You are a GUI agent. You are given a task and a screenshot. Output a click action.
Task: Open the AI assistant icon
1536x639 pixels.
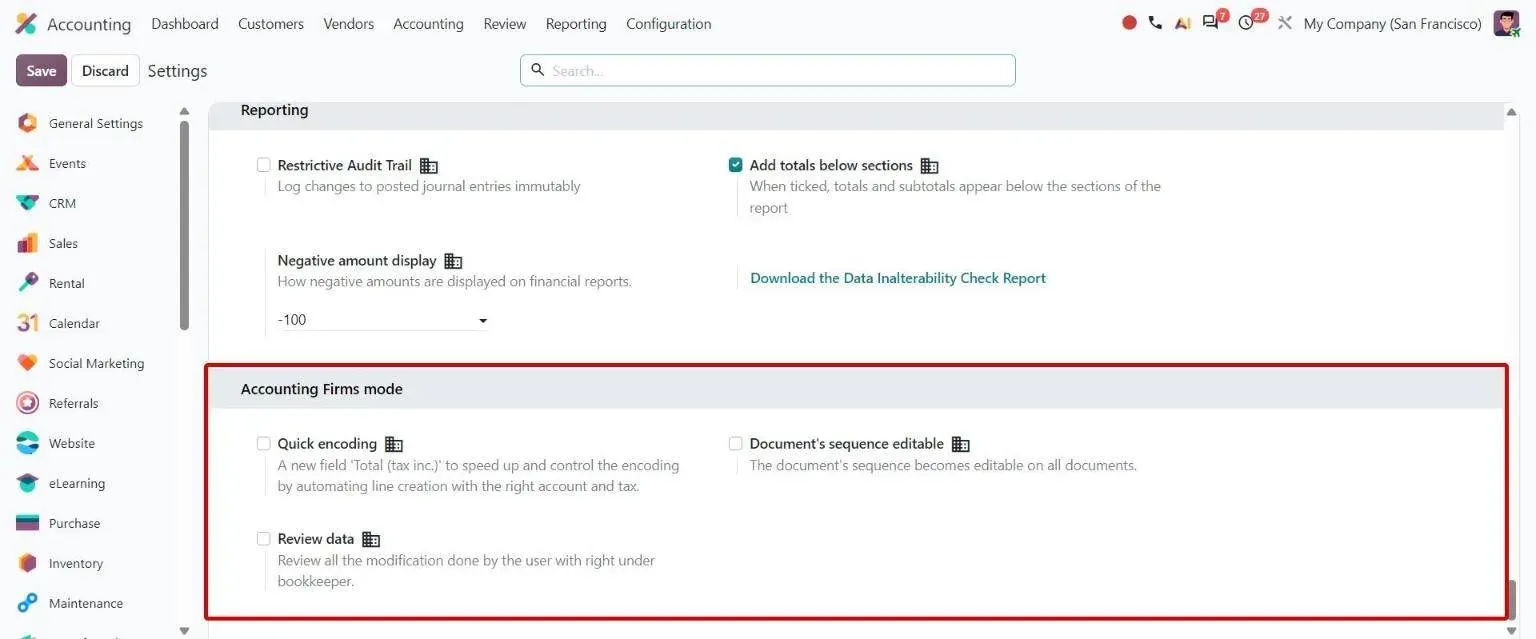1182,23
